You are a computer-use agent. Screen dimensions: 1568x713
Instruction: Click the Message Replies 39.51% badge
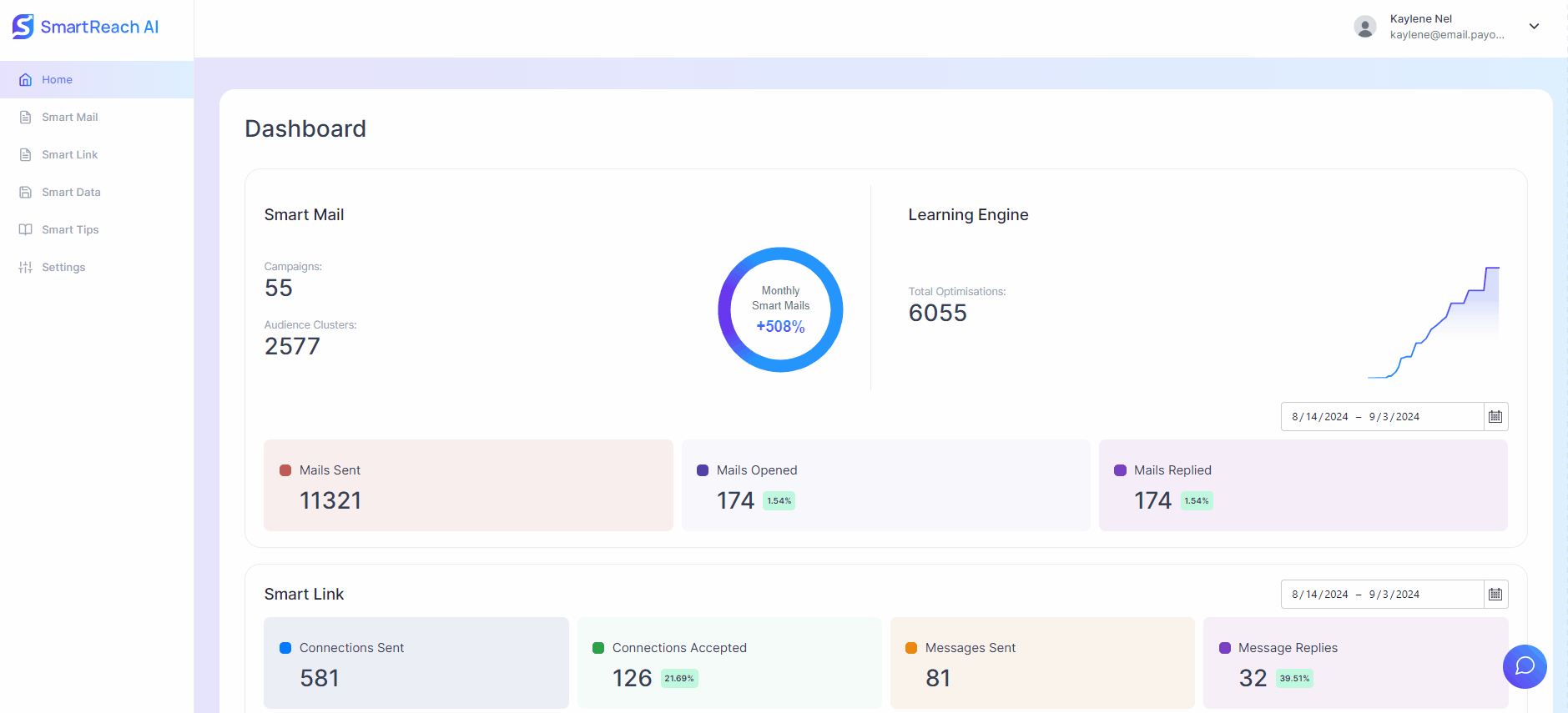click(1294, 679)
